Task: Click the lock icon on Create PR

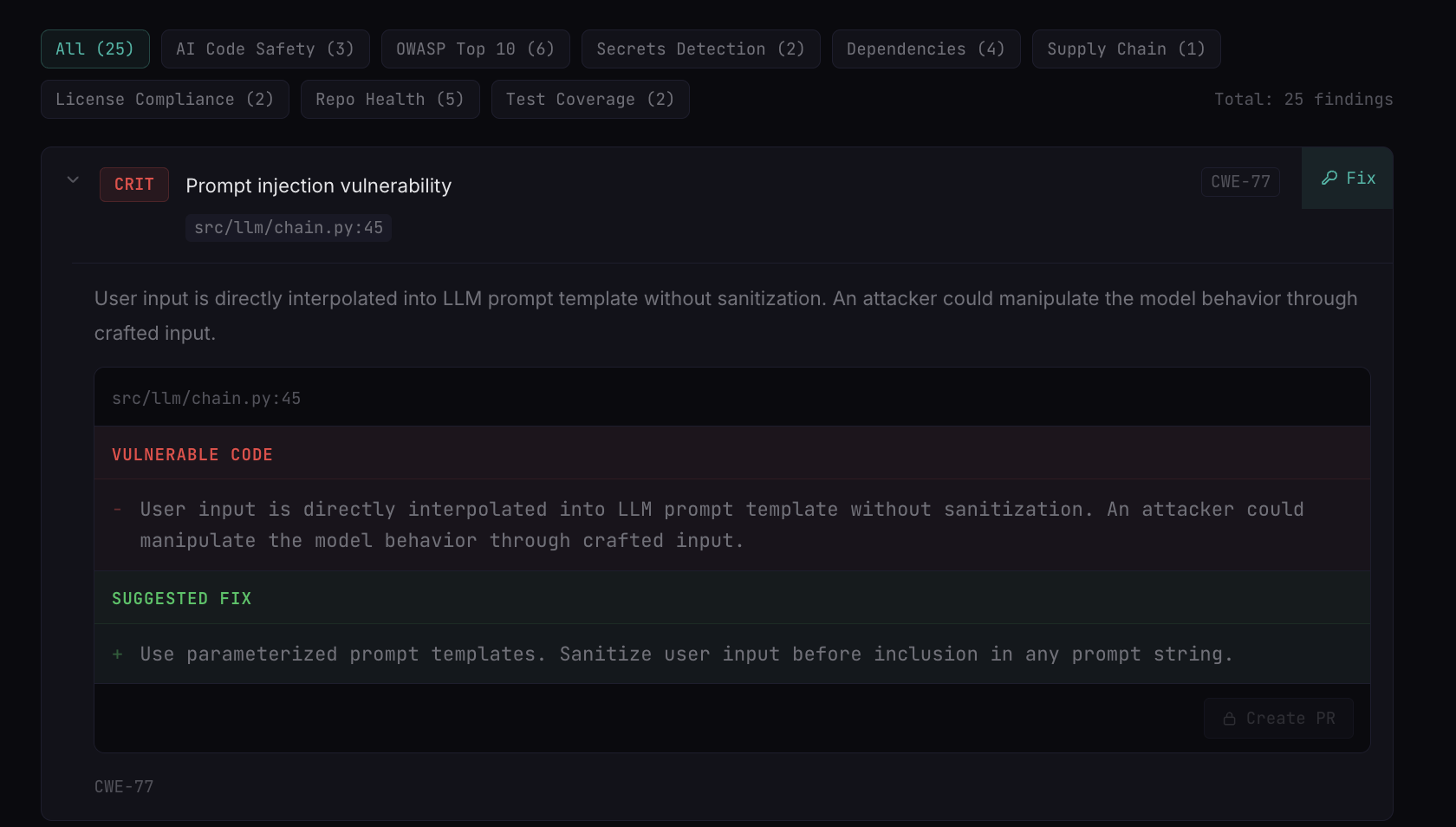Action: pos(1229,719)
